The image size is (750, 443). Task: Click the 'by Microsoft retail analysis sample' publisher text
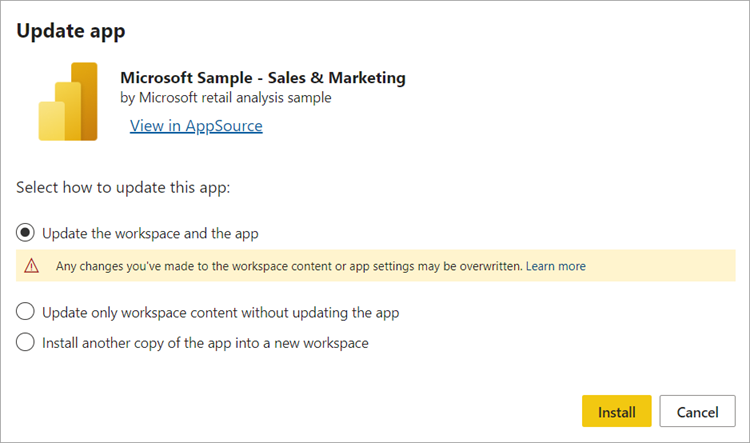225,98
